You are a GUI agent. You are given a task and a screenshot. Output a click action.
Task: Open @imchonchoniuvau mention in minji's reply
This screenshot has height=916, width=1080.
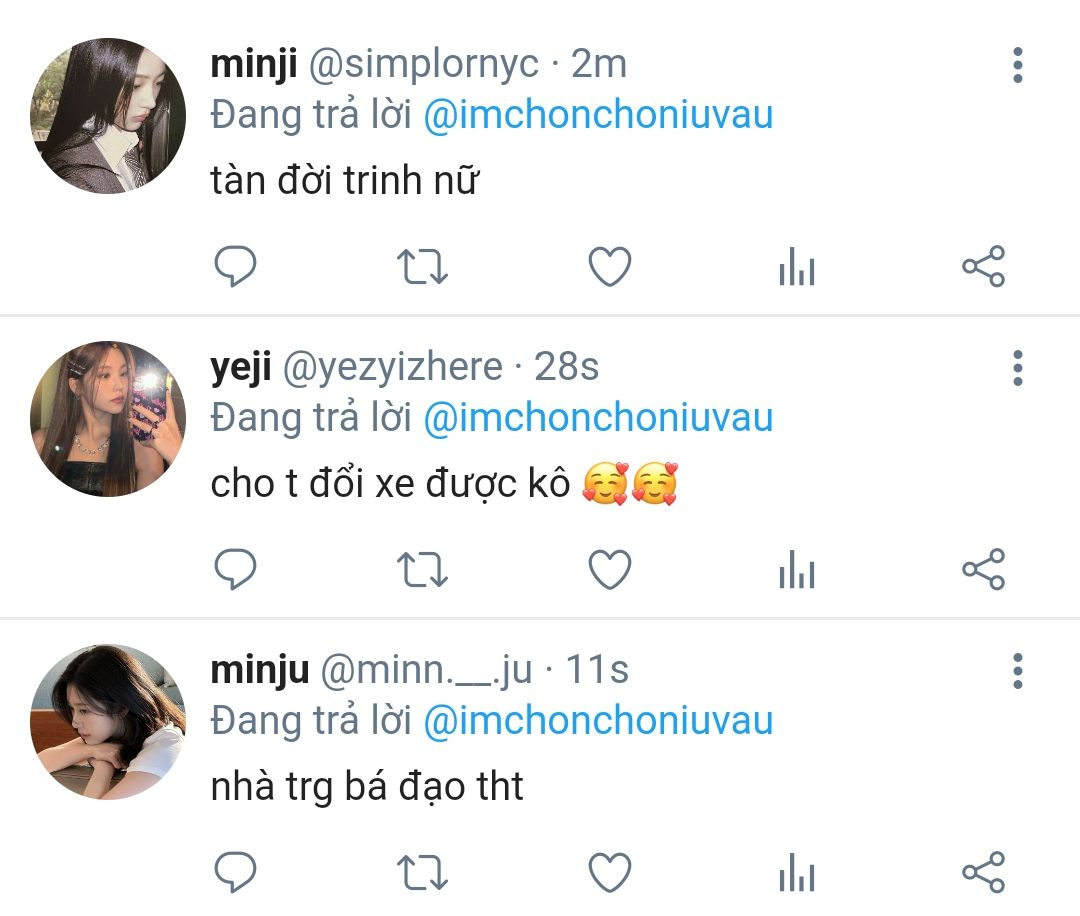pos(598,115)
